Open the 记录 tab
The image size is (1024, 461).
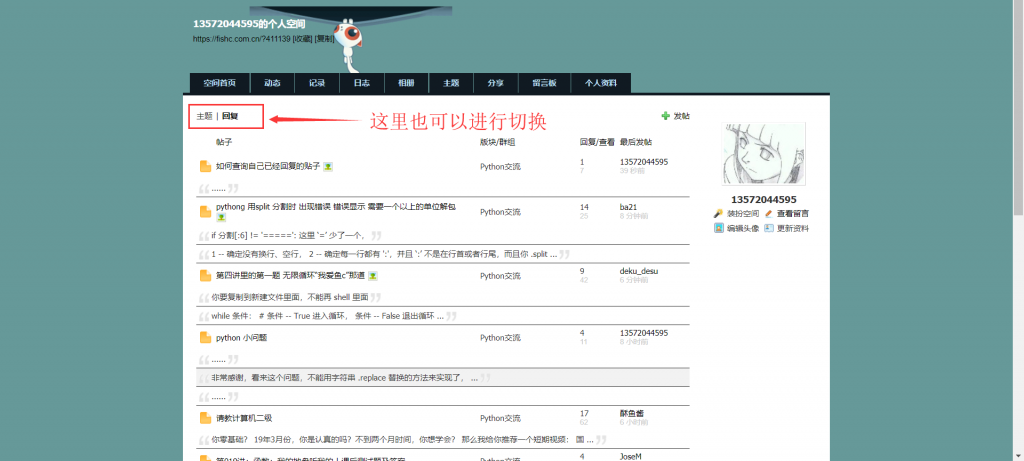pyautogui.click(x=317, y=83)
